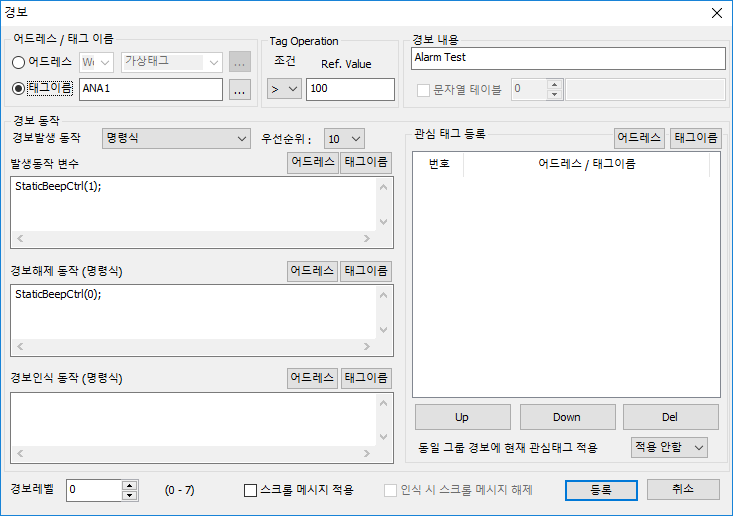The width and height of the screenshot is (733, 516).
Task: Click right arrow of 경보인식 동작 horizontal scrollbar
Action: pos(367,453)
